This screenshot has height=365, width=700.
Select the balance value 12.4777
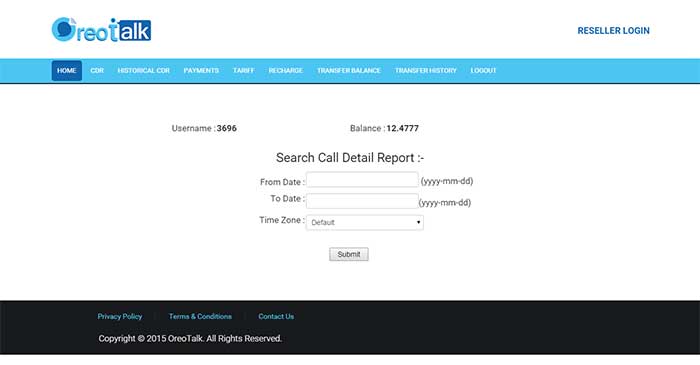(x=403, y=129)
